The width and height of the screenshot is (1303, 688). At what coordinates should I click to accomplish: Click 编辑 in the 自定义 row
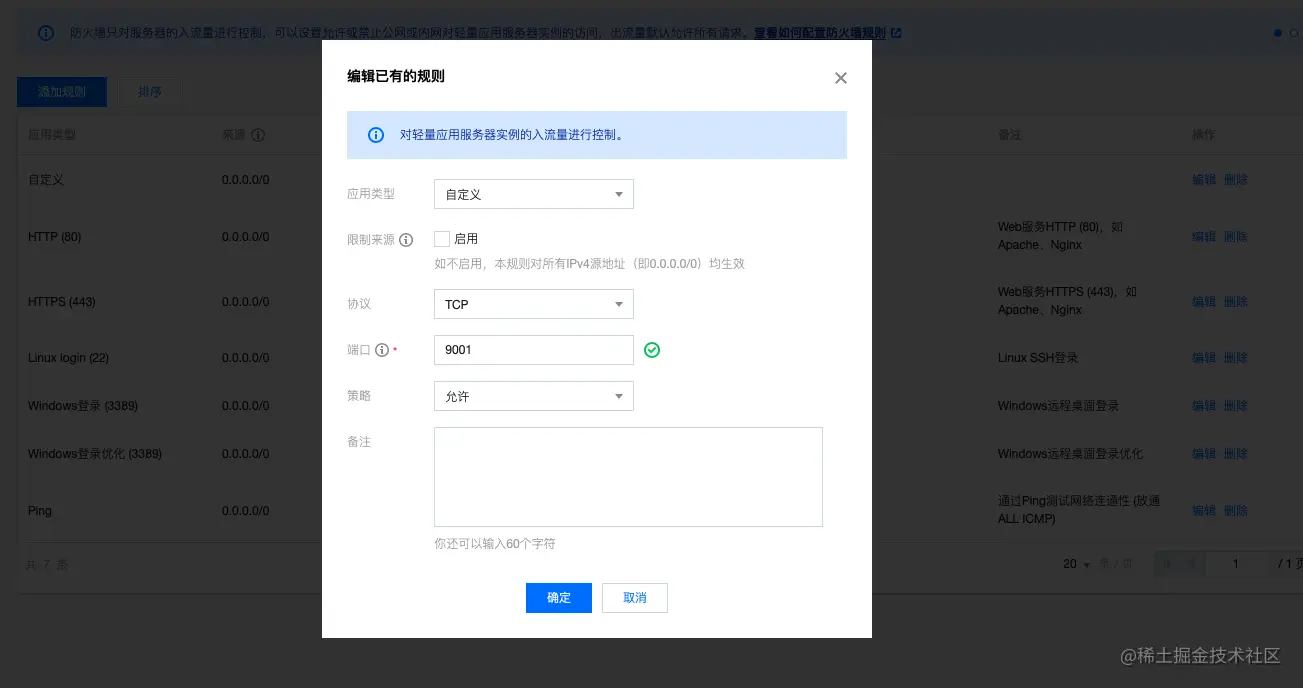[1204, 180]
